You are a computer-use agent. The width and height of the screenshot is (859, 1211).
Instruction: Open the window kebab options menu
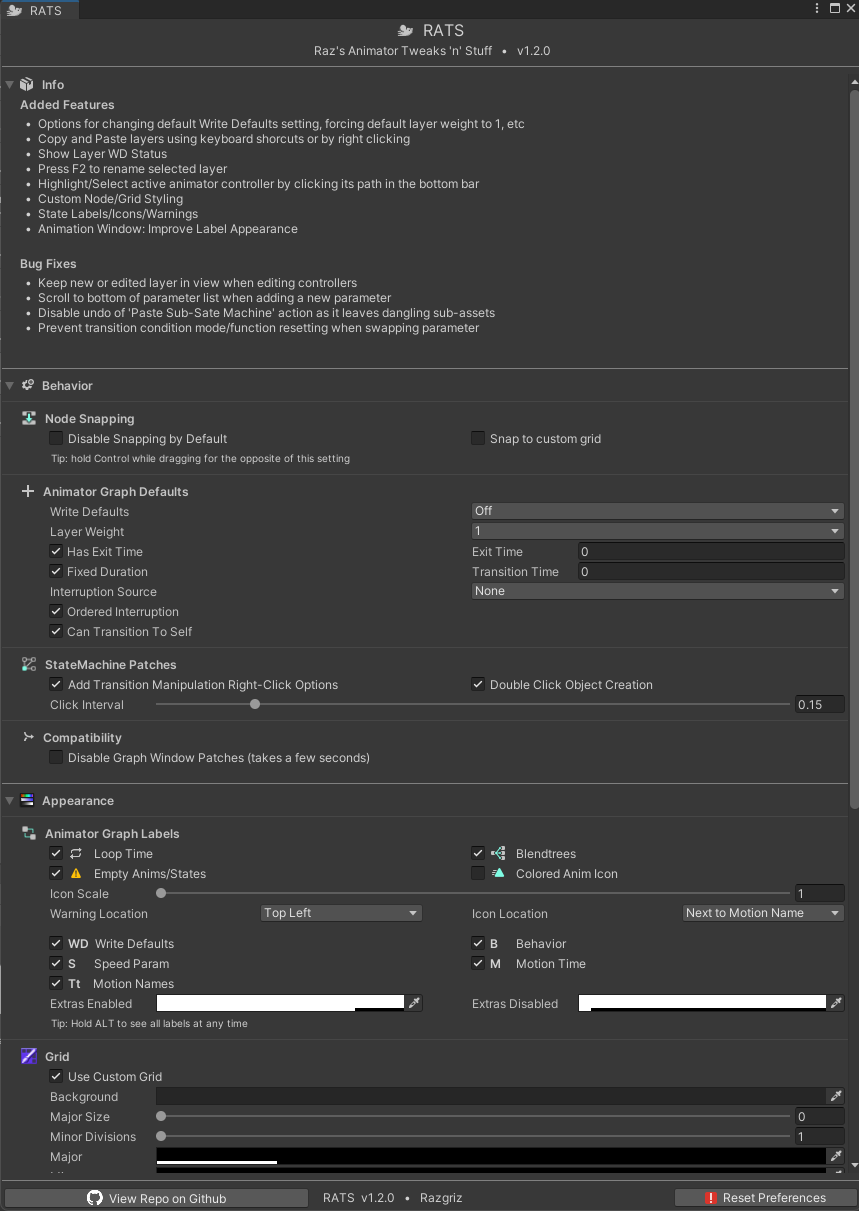(x=819, y=8)
